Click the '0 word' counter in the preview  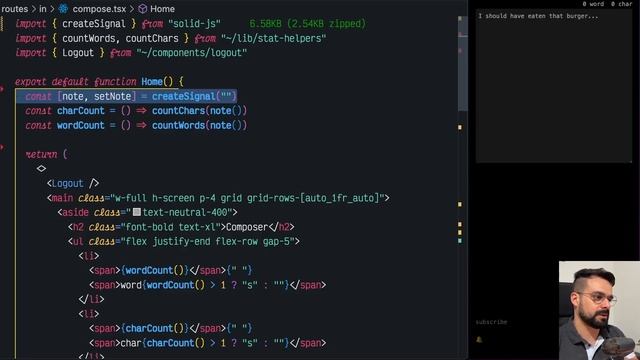(593, 4)
